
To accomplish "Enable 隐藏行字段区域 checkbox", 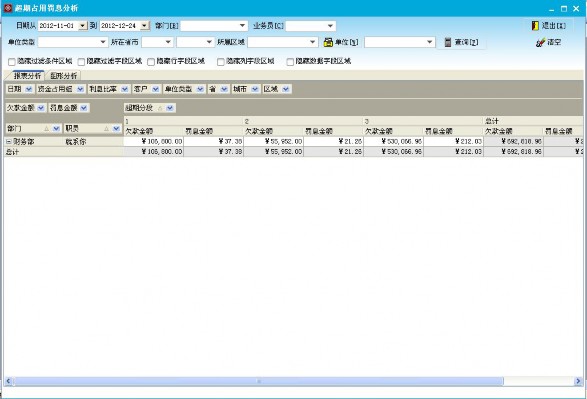I will tap(151, 62).
